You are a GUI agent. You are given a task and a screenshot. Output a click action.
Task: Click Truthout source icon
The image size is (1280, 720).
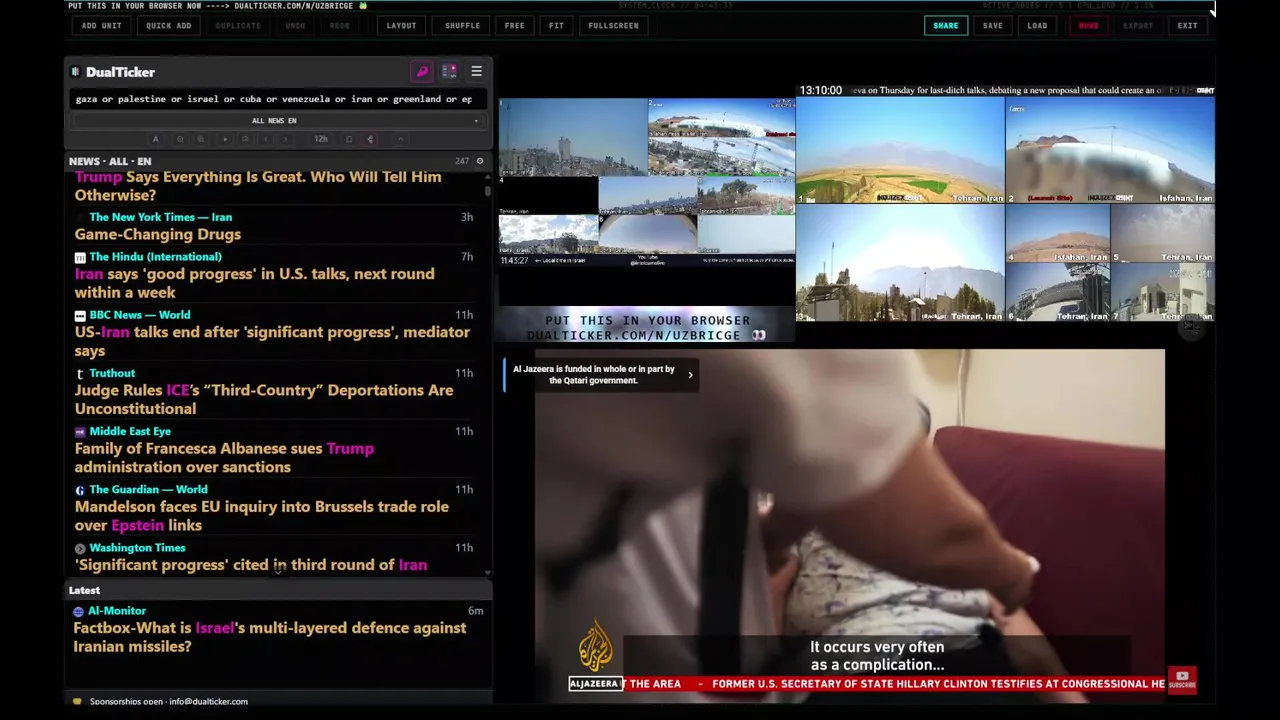pos(80,373)
